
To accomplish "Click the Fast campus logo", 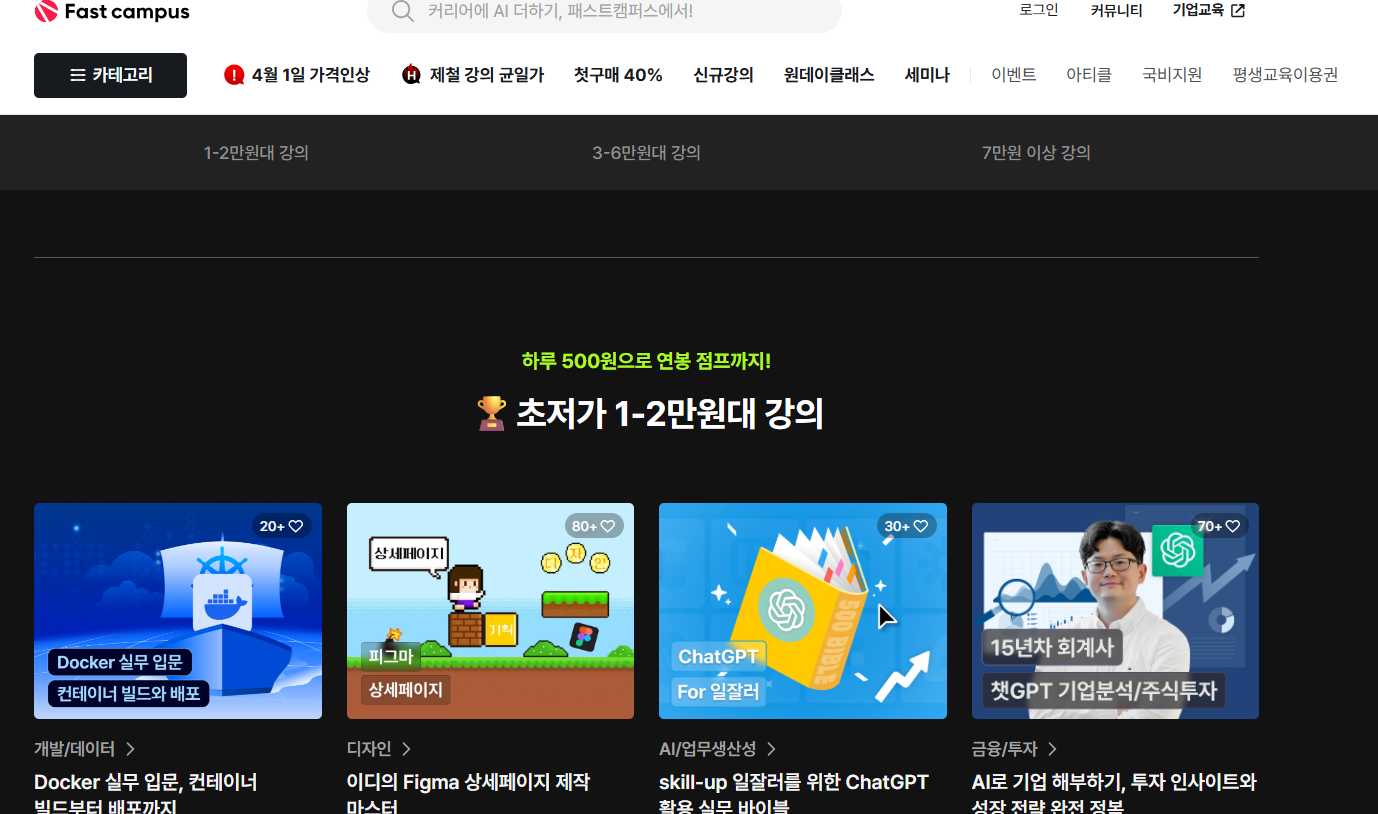I will click(x=111, y=12).
